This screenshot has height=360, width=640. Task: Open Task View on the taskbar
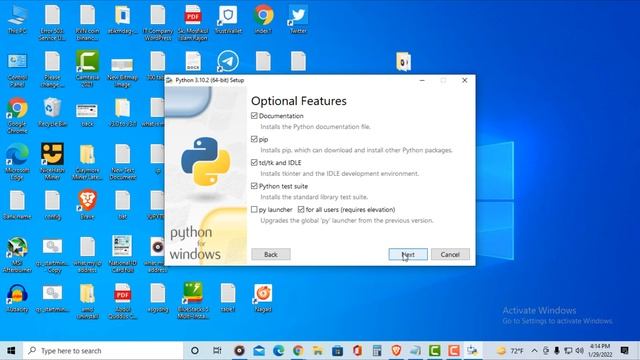tap(217, 351)
